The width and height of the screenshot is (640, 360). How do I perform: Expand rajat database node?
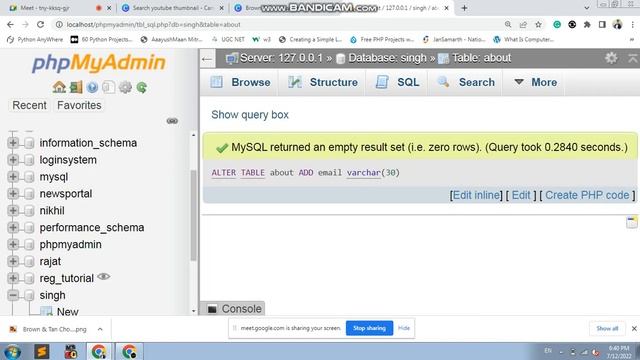[13, 261]
